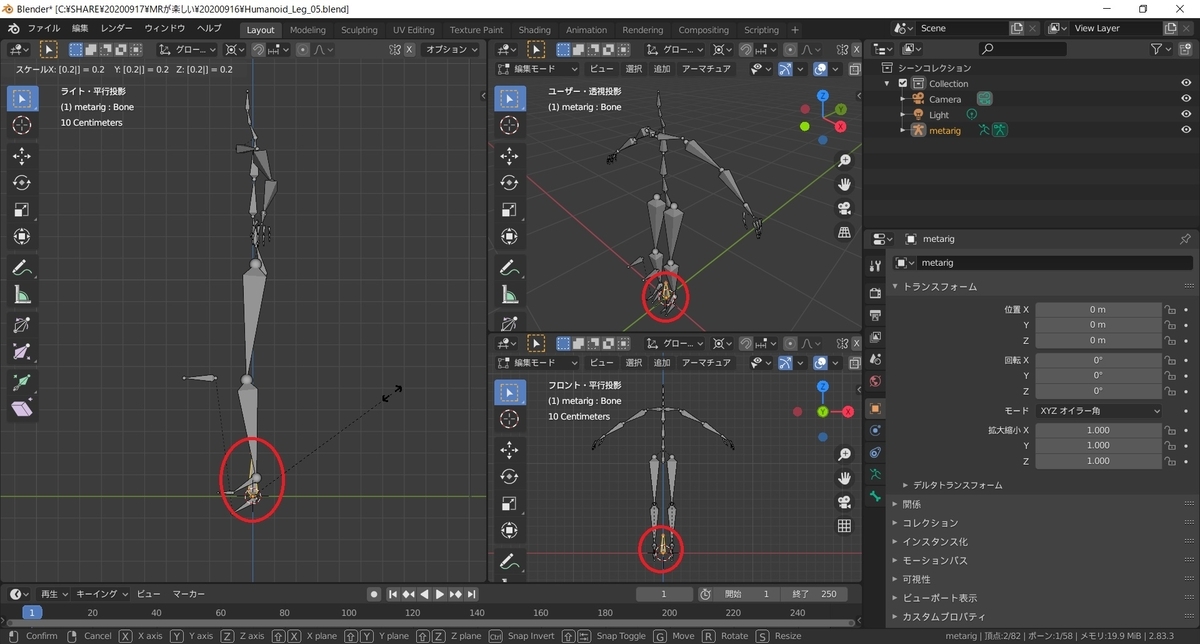Open the Armature data properties tab
The height and width of the screenshot is (644, 1200).
coord(875,474)
